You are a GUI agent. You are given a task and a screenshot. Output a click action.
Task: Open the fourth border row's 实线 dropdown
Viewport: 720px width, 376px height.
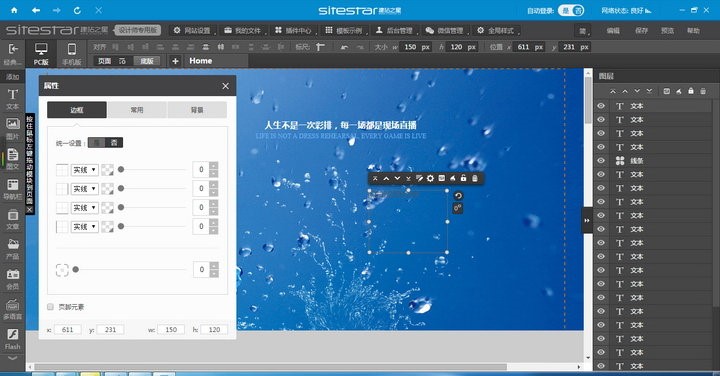84,226
